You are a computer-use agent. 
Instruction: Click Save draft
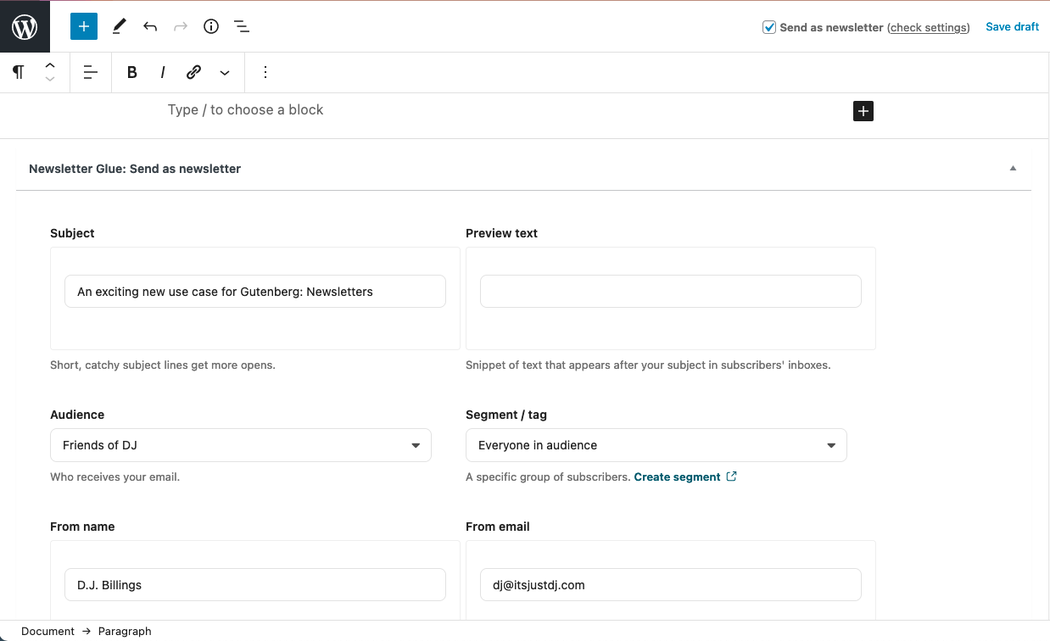pos(1012,27)
